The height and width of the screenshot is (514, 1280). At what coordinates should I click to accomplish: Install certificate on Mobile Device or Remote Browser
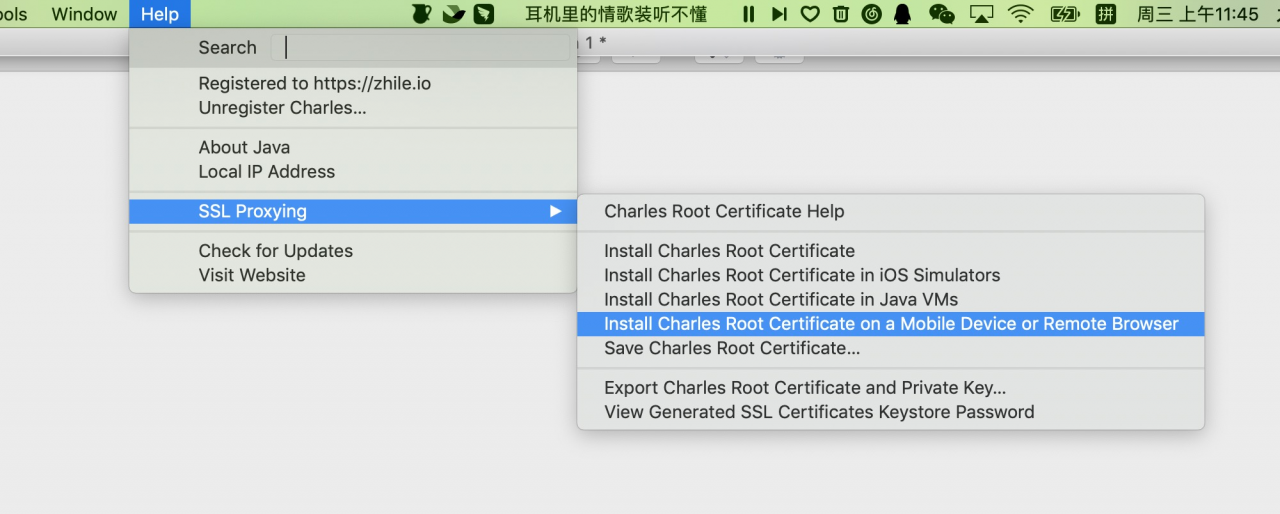[891, 324]
